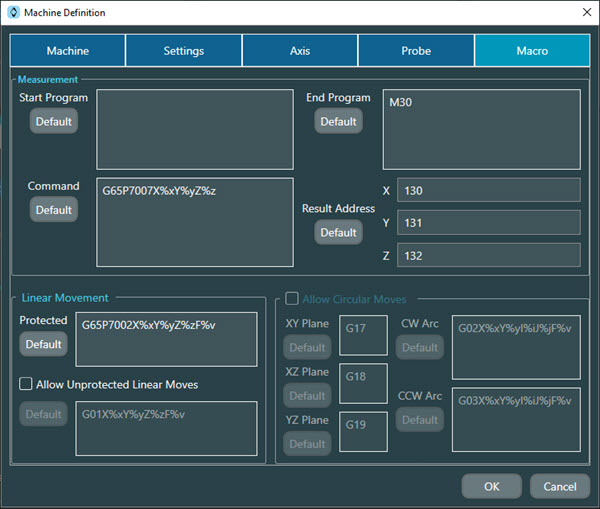Toggle the Allow Circular Moves checkbox

point(291,298)
